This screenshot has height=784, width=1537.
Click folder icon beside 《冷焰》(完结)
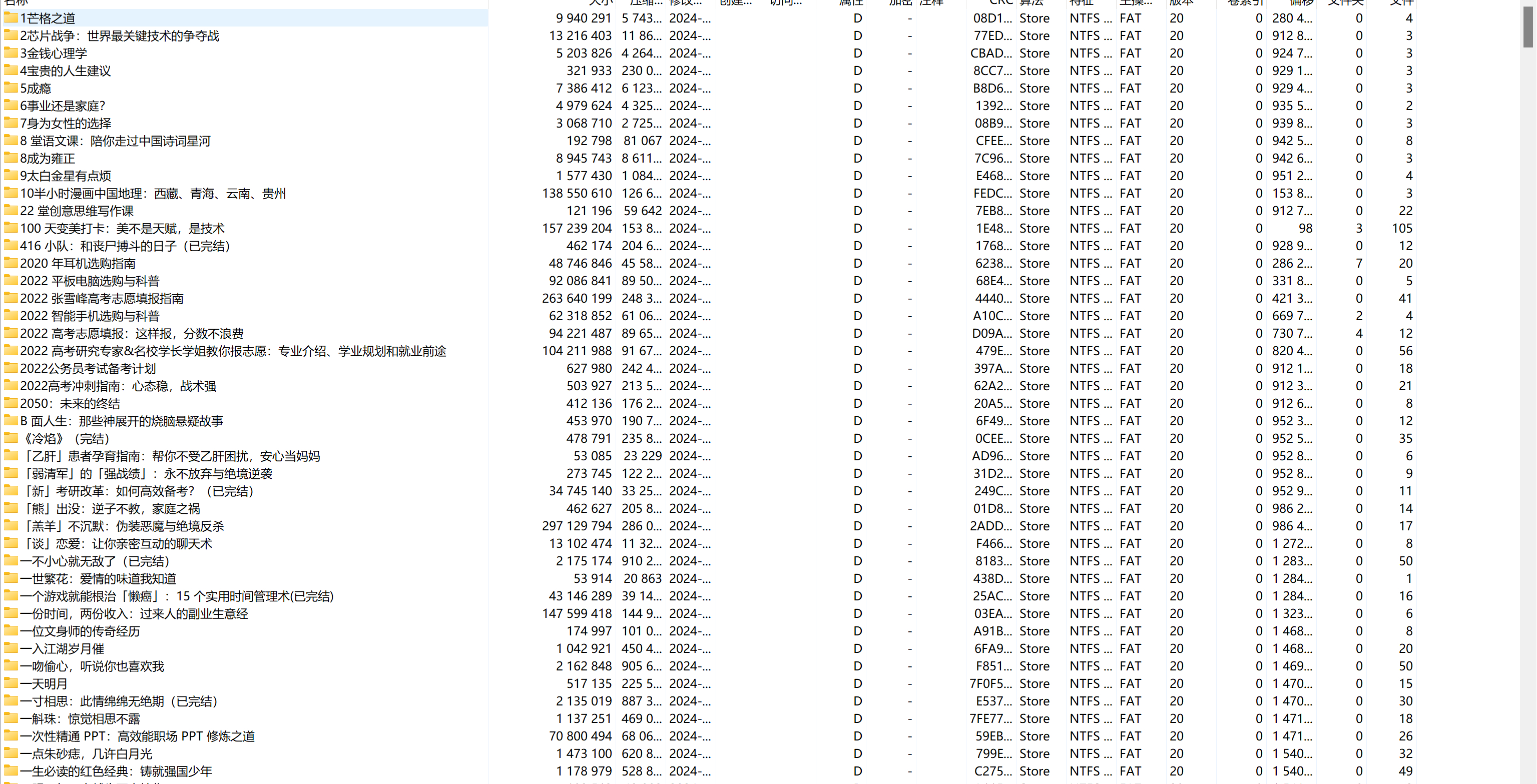[x=10, y=439]
